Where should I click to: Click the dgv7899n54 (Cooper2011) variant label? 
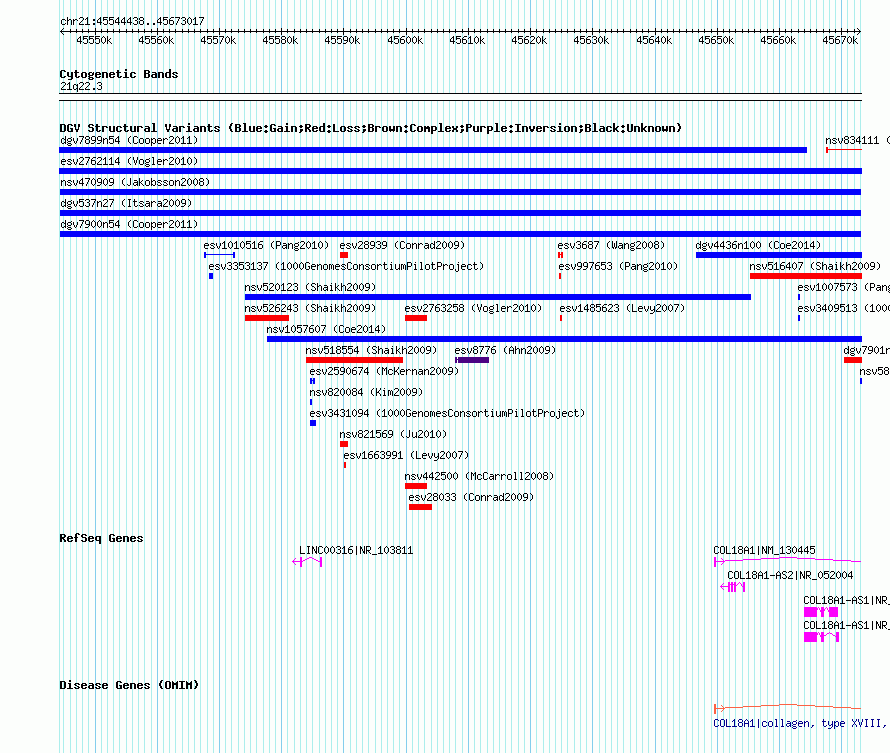point(129,140)
